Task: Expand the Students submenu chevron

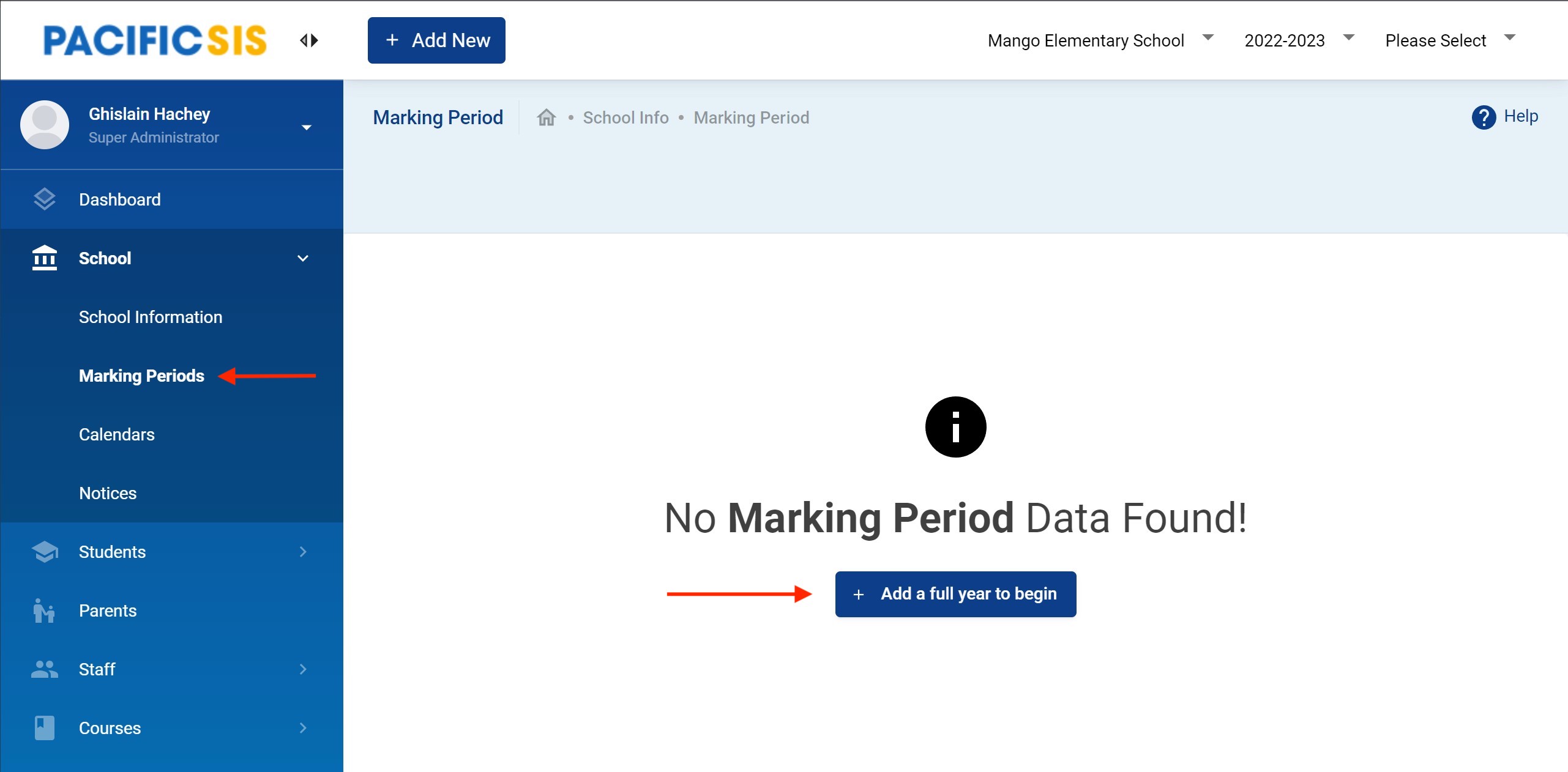Action: 303,552
